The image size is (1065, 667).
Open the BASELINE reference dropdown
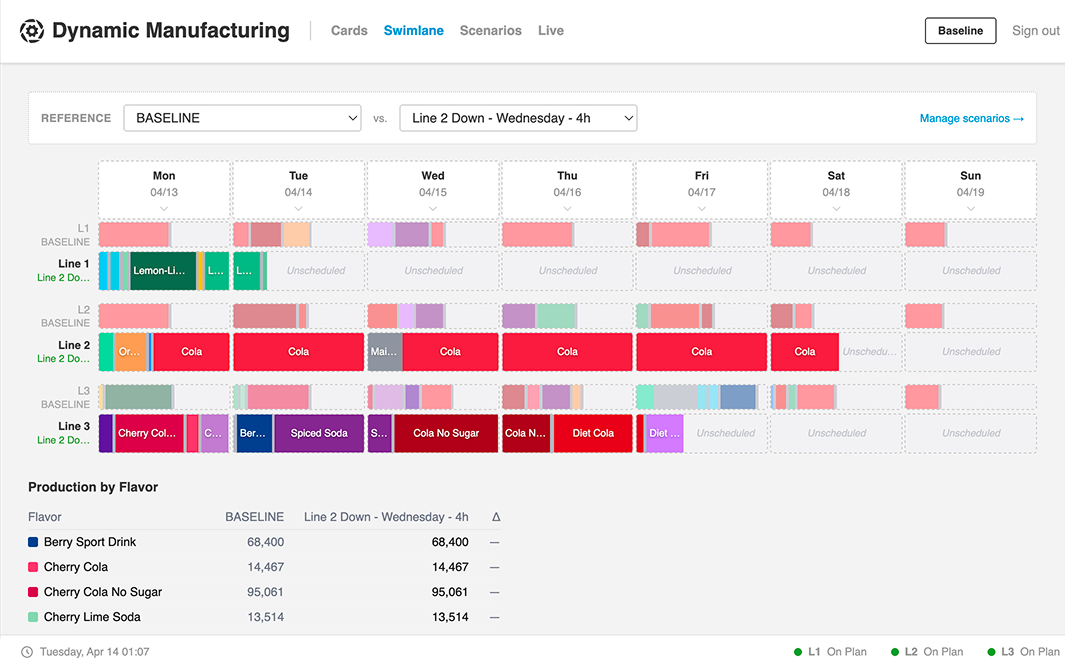(x=242, y=118)
